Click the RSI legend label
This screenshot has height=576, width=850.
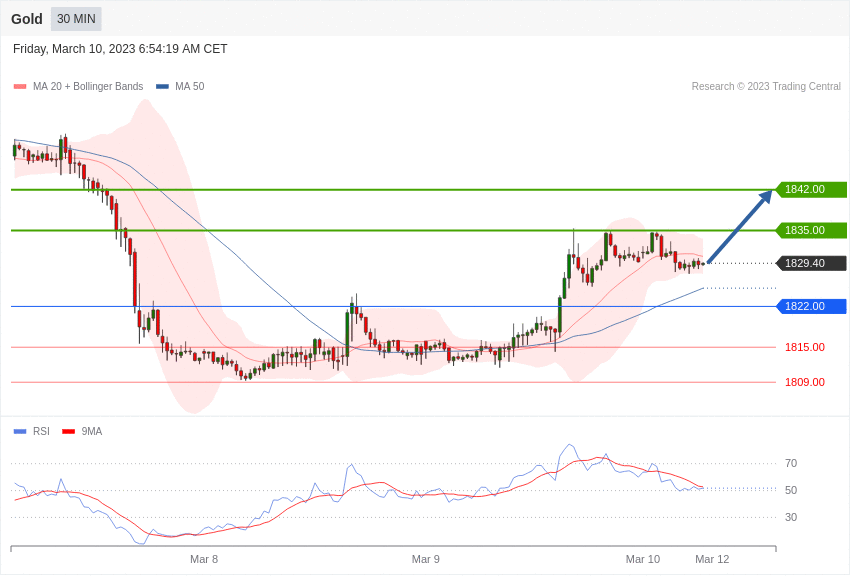pyautogui.click(x=41, y=431)
